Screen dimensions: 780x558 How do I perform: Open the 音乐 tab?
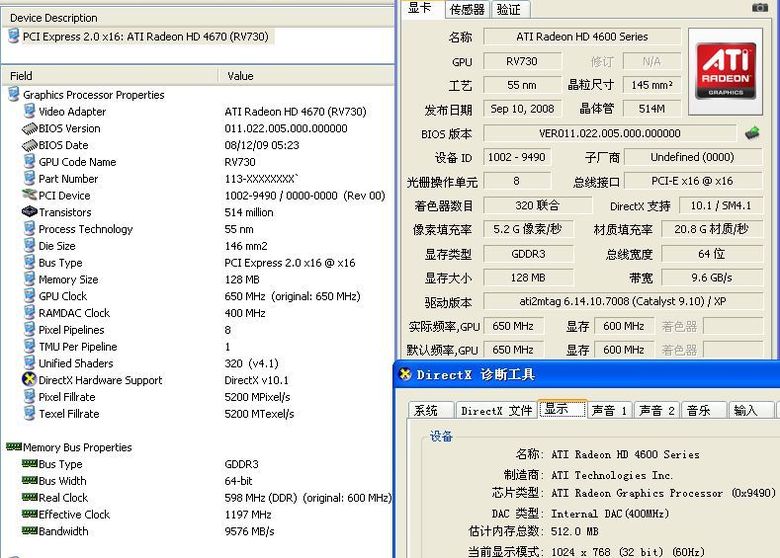click(704, 410)
